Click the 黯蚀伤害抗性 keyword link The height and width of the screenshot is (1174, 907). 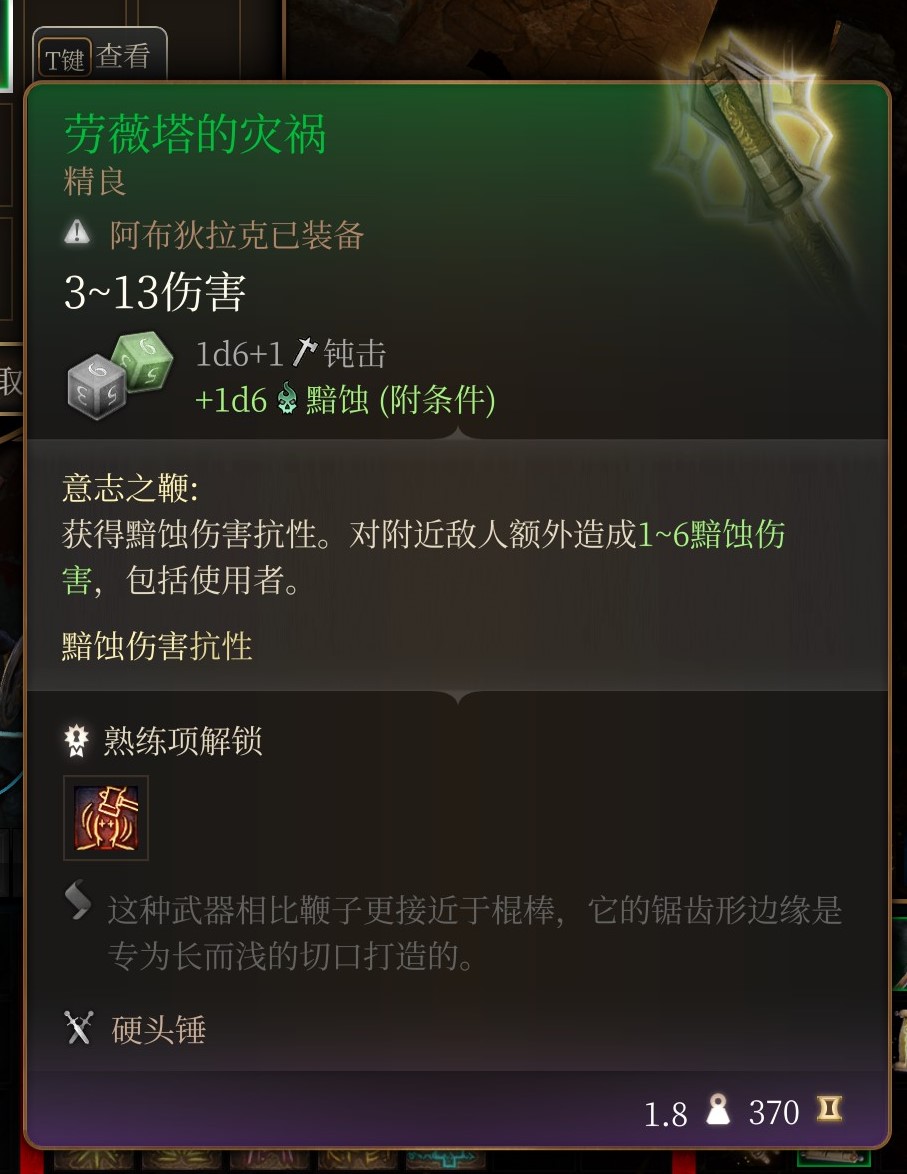(157, 646)
